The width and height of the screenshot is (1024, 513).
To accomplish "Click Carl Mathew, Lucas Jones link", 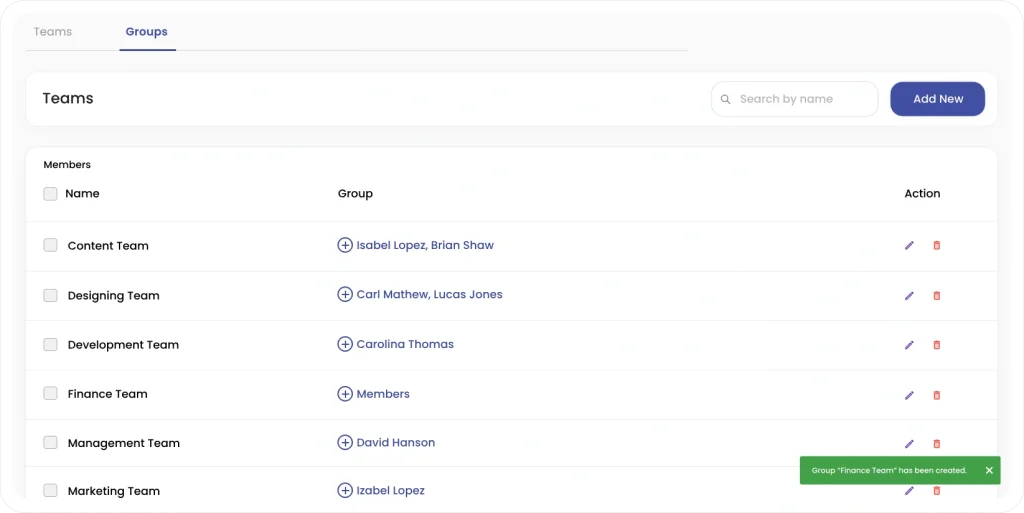I will 429,294.
